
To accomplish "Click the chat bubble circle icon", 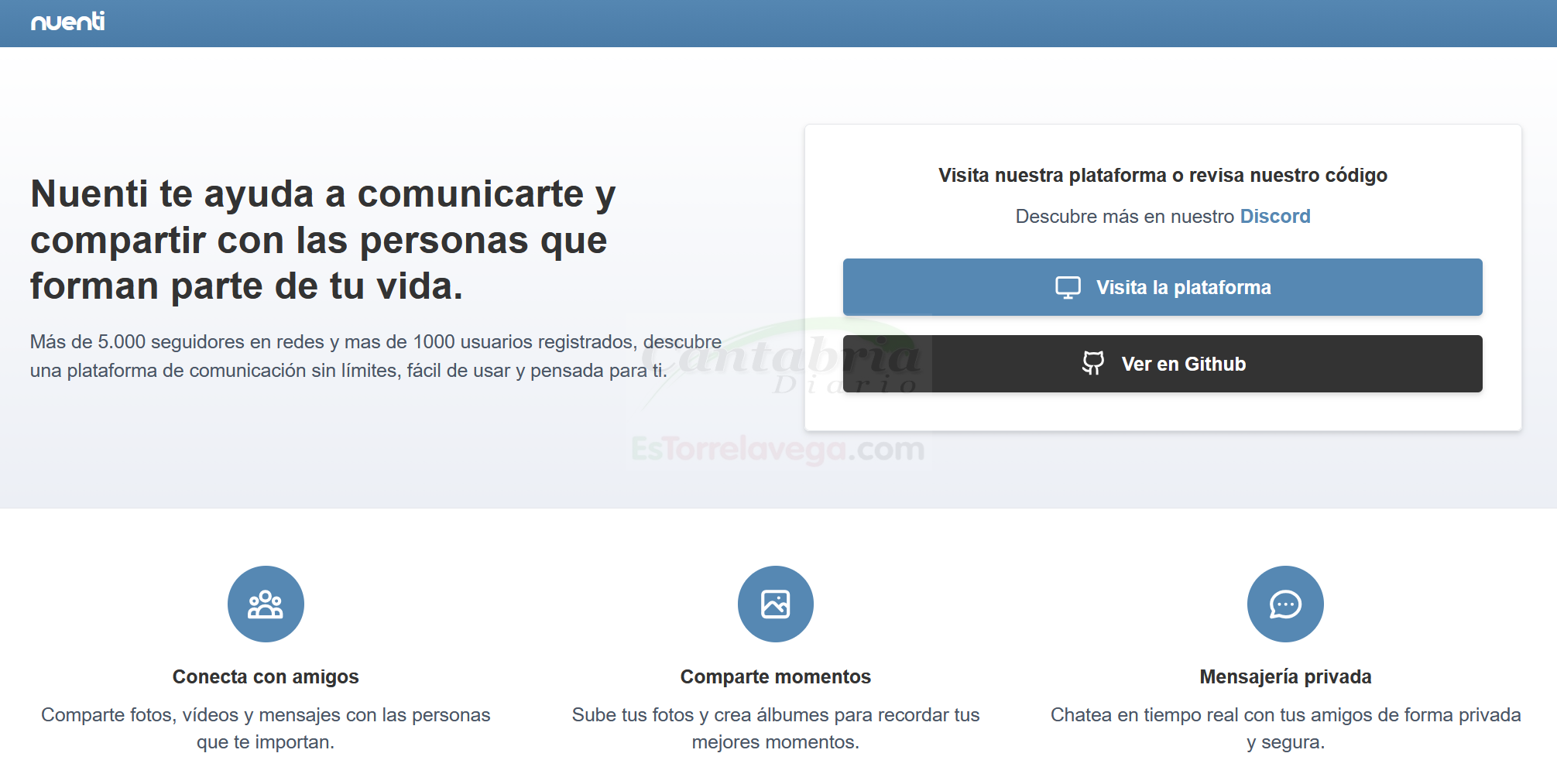I will tap(1285, 604).
